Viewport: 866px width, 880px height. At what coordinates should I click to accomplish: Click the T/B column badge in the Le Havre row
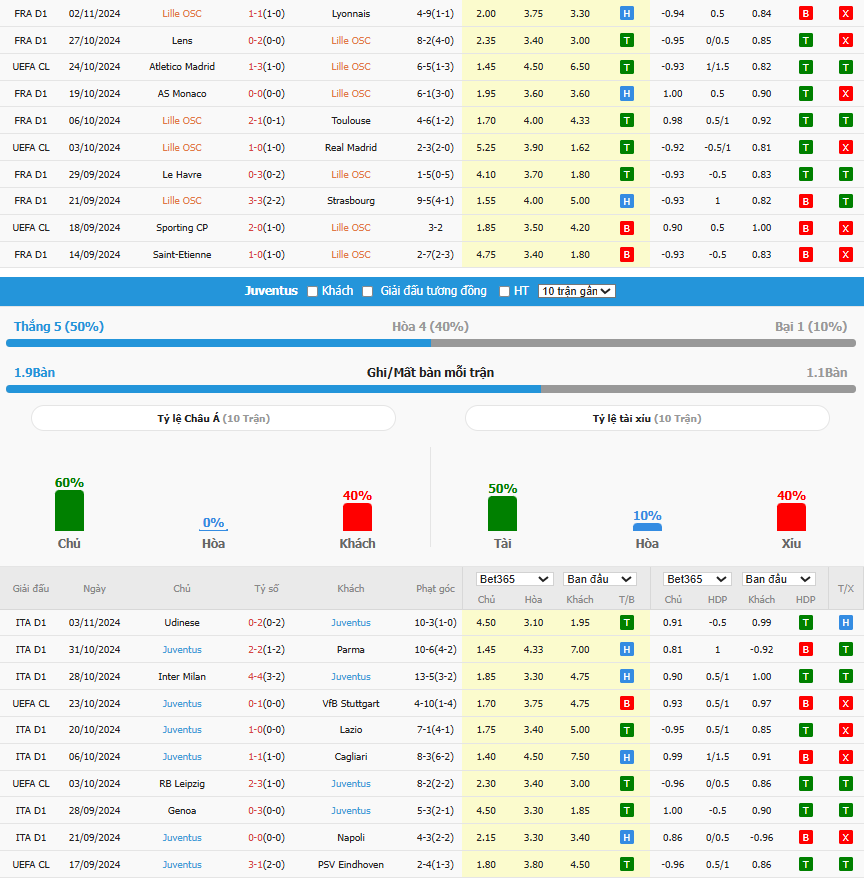coord(626,175)
